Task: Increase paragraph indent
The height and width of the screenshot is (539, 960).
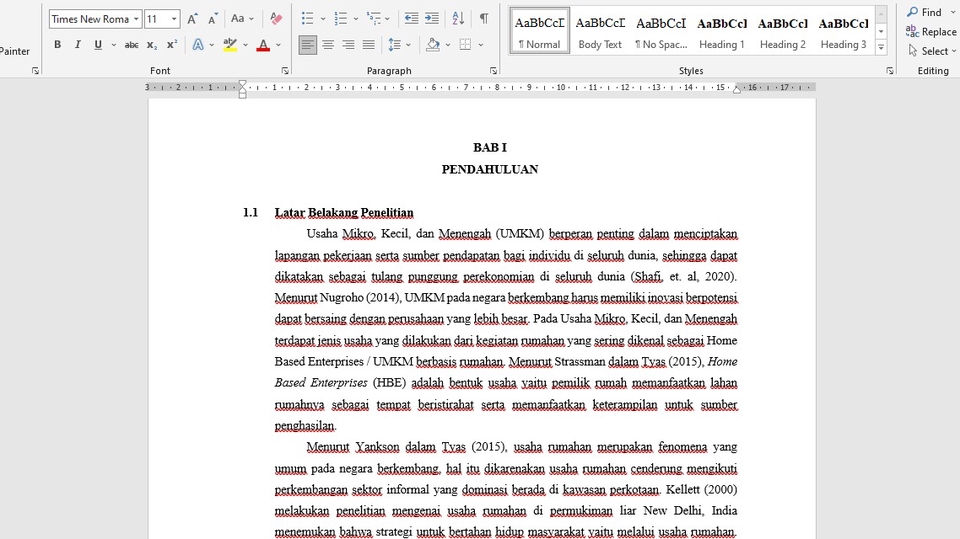Action: [x=432, y=19]
